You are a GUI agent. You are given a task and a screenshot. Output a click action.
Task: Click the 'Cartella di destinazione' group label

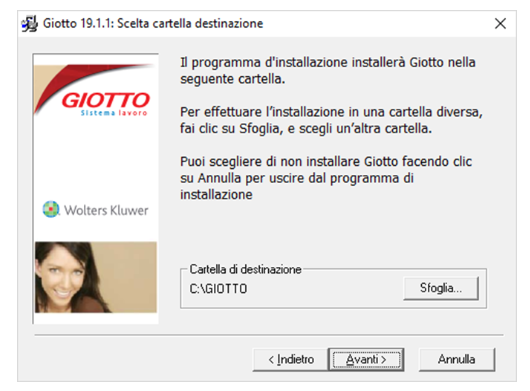click(x=245, y=269)
